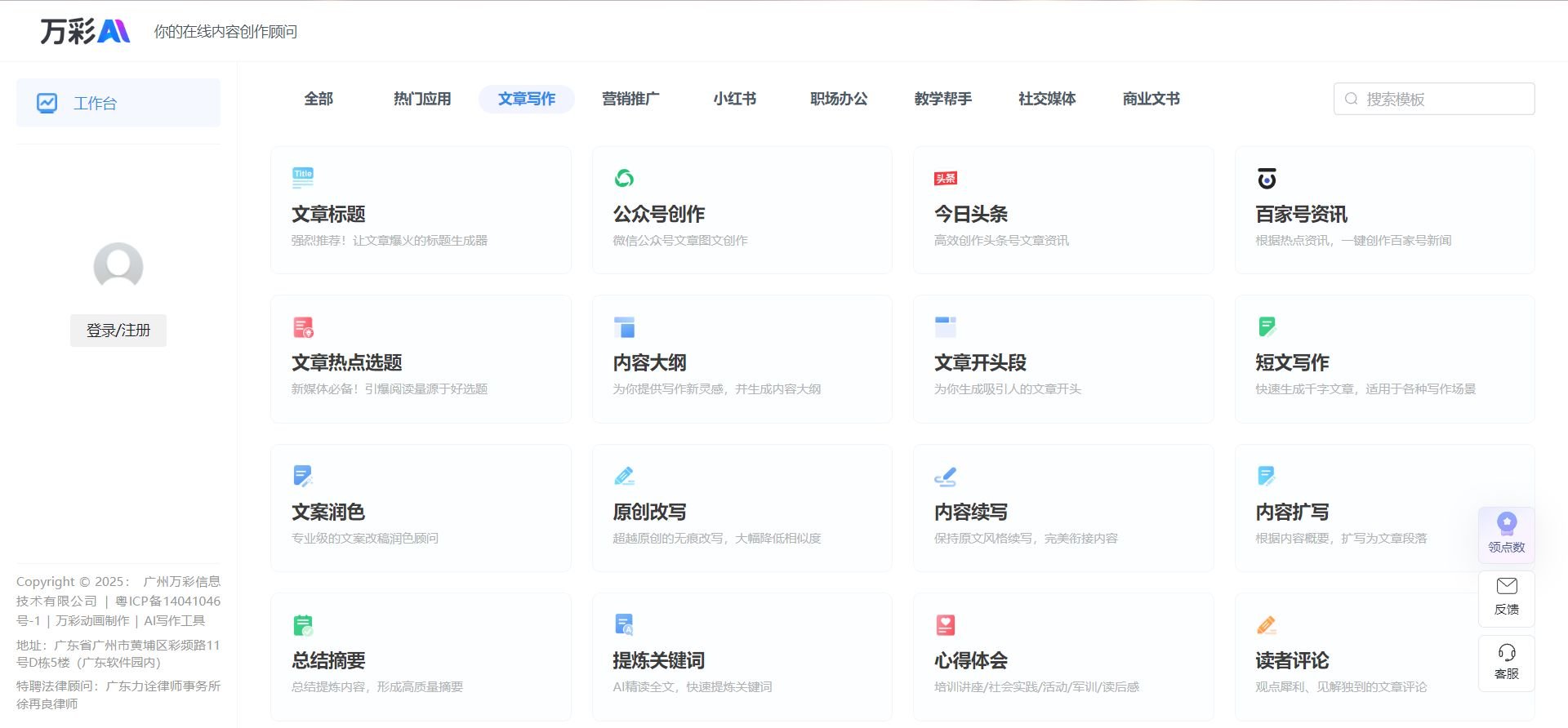Viewport: 1568px width, 728px height.
Task: Select the 原创改写 pencil icon
Action: click(624, 476)
